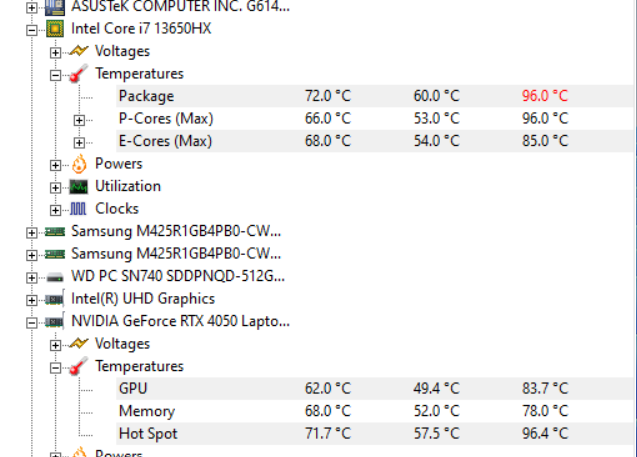This screenshot has height=457, width=637.
Task: Select the GPU Hot Spot temperature row
Action: (x=147, y=433)
